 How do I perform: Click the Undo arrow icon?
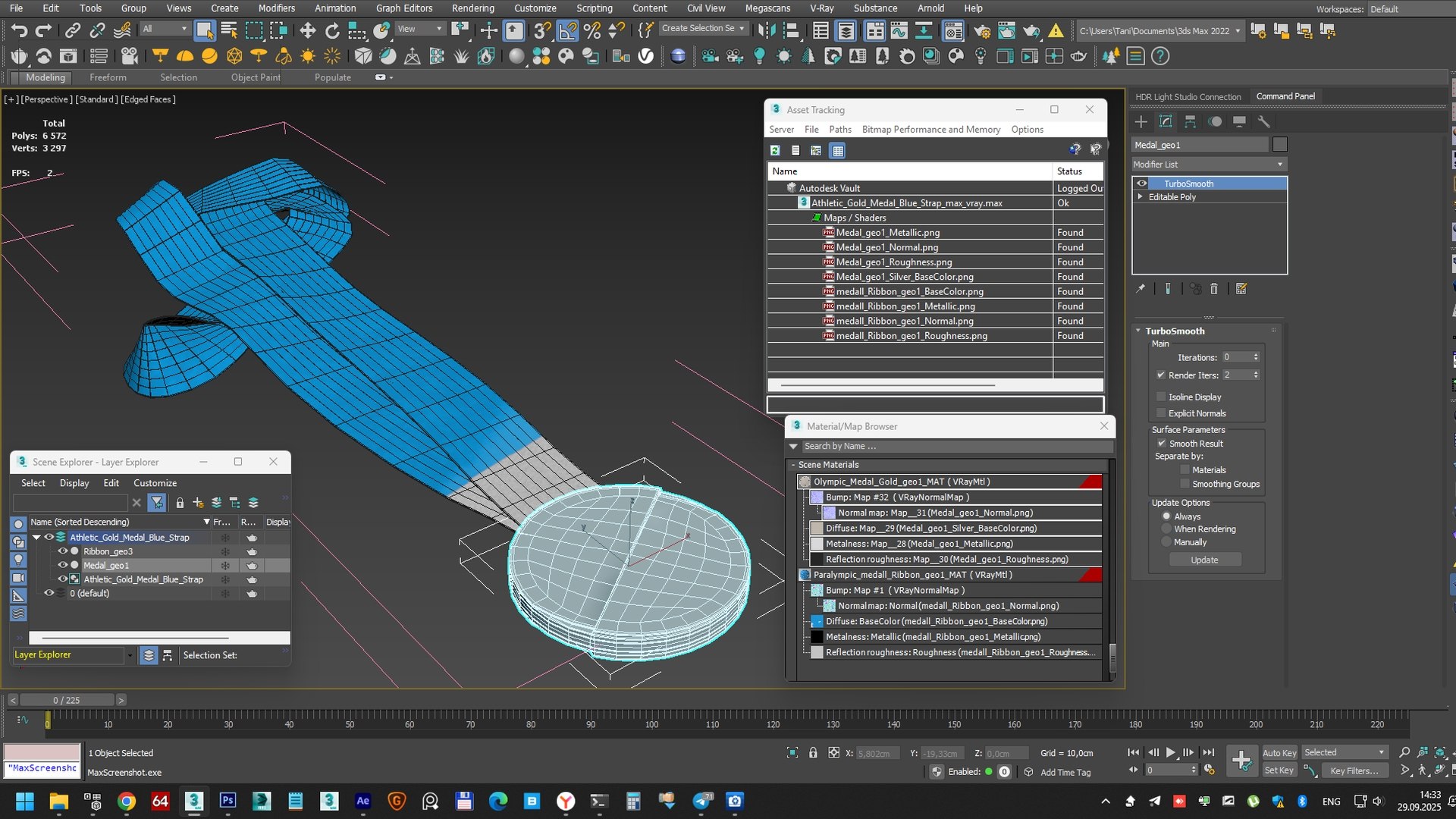(19, 30)
